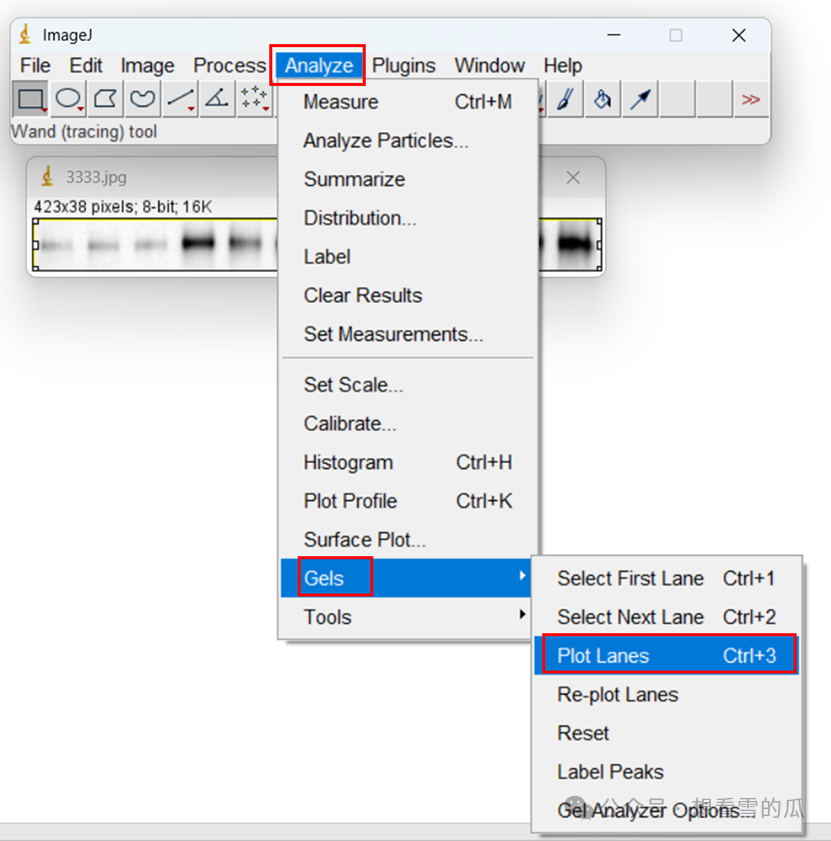Click the ImageJ microscope title icon

25,35
